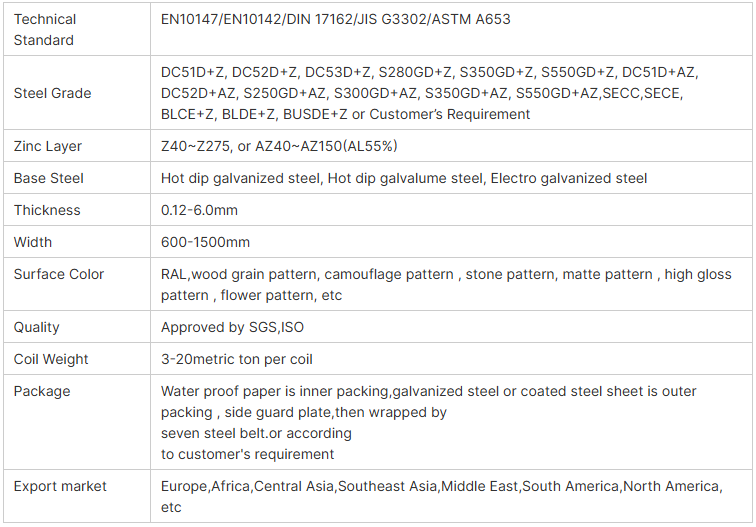
Task: Click the 3-20metric ton per coil value
Action: [x=236, y=359]
